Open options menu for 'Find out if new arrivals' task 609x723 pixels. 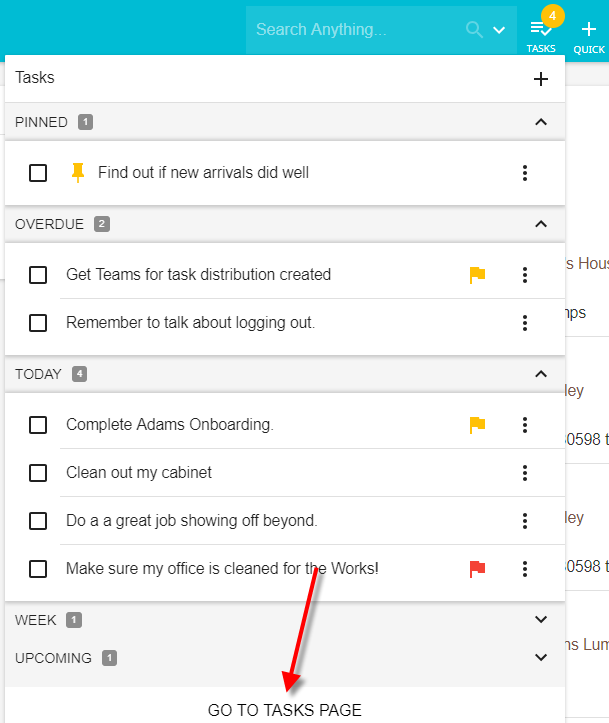525,173
